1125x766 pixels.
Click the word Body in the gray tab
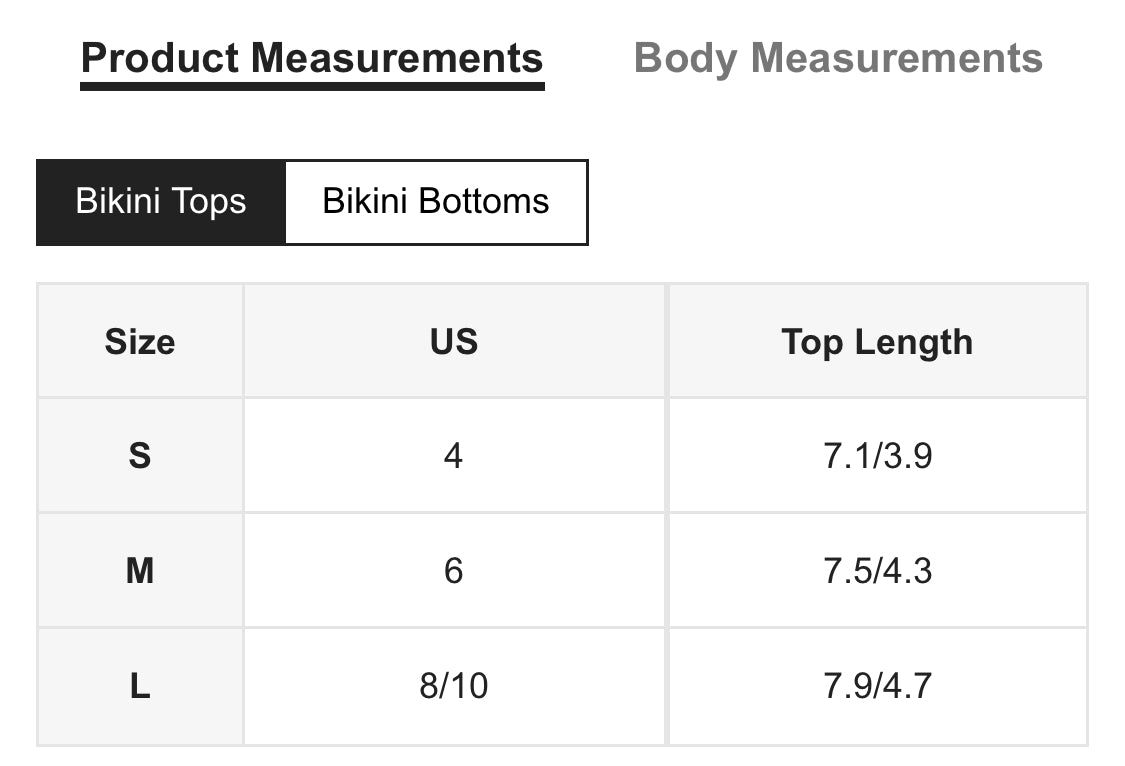[685, 60]
